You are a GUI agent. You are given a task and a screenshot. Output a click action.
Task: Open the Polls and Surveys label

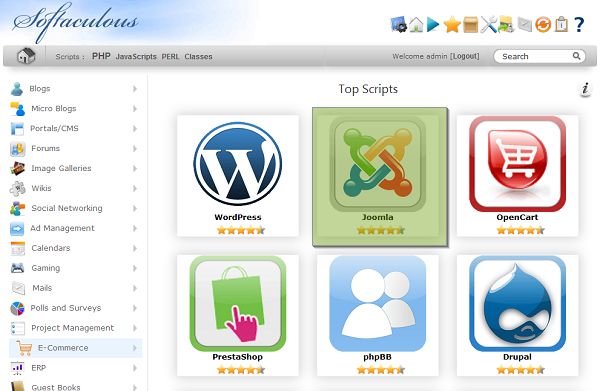[x=66, y=308]
